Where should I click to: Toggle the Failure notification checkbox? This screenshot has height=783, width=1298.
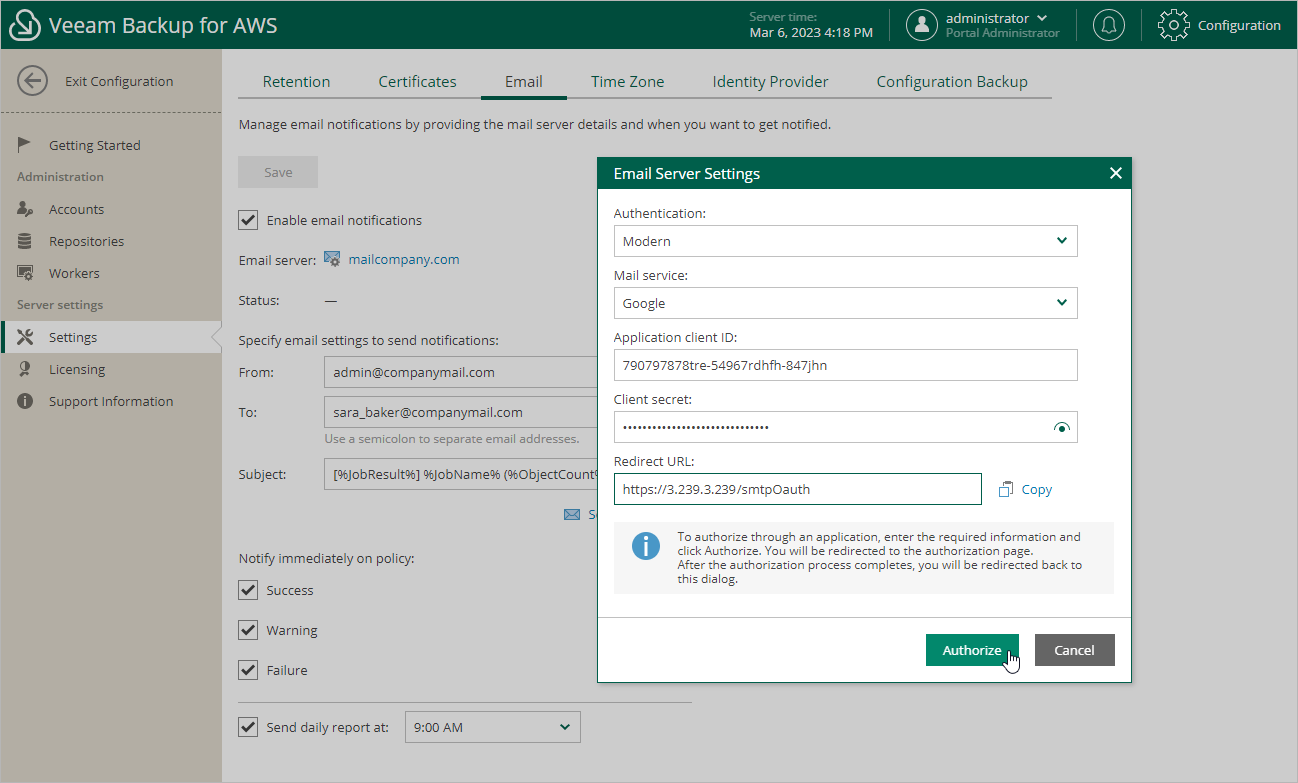tap(249, 670)
